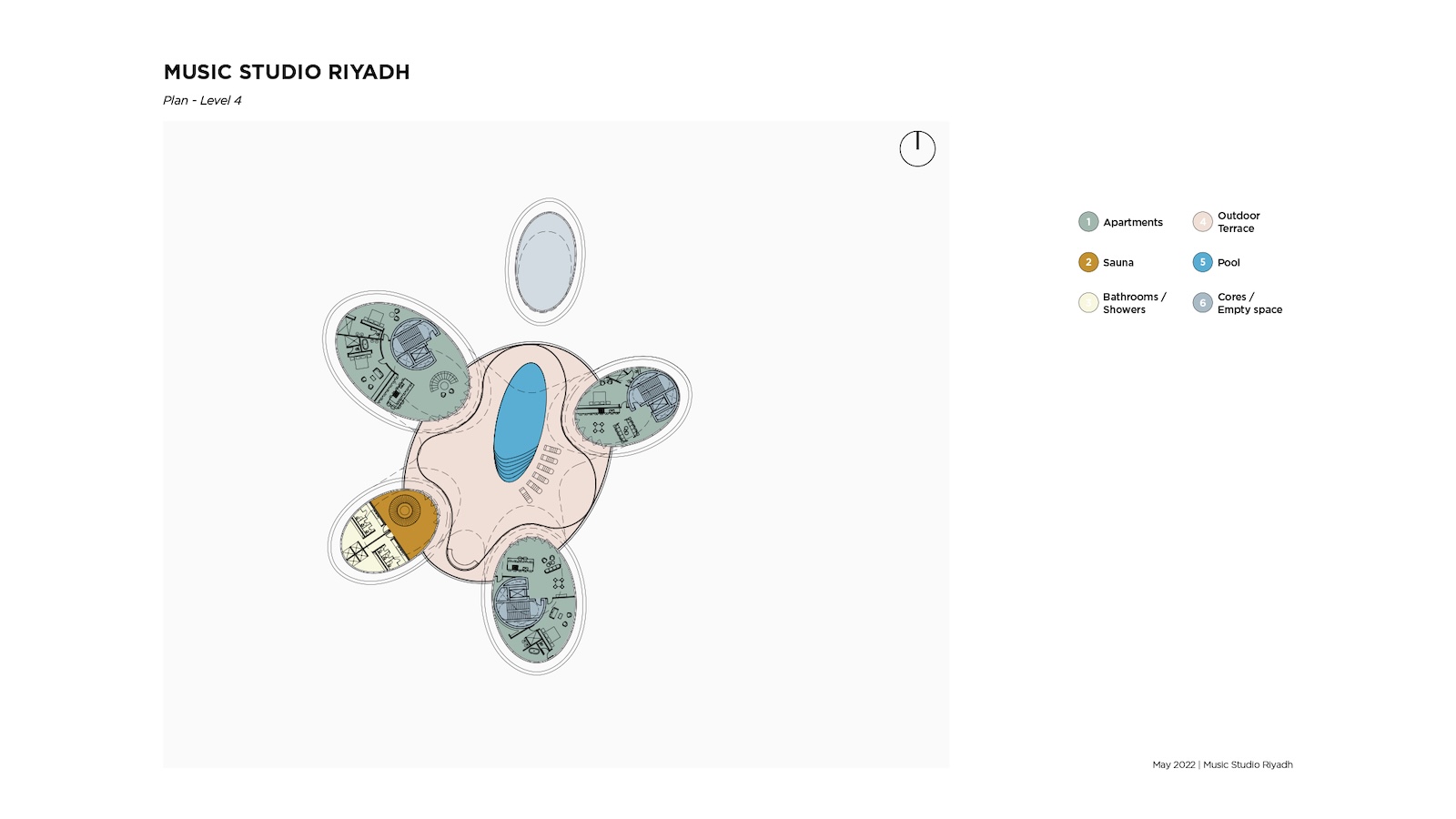Select the empty grey oval pod at top
Image resolution: width=1456 pixels, height=819 pixels.
tap(545, 262)
